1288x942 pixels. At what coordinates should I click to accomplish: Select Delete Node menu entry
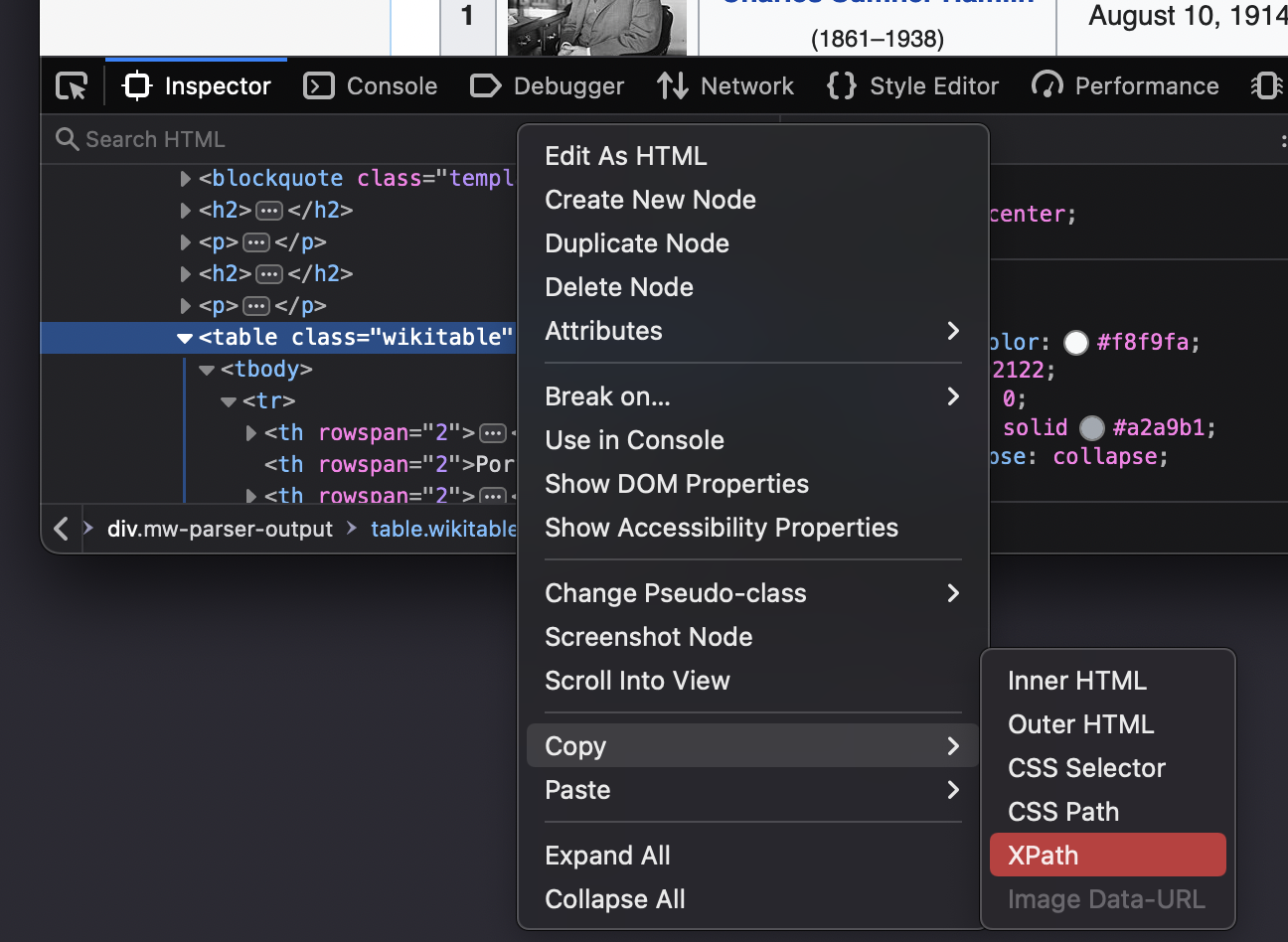tap(619, 287)
